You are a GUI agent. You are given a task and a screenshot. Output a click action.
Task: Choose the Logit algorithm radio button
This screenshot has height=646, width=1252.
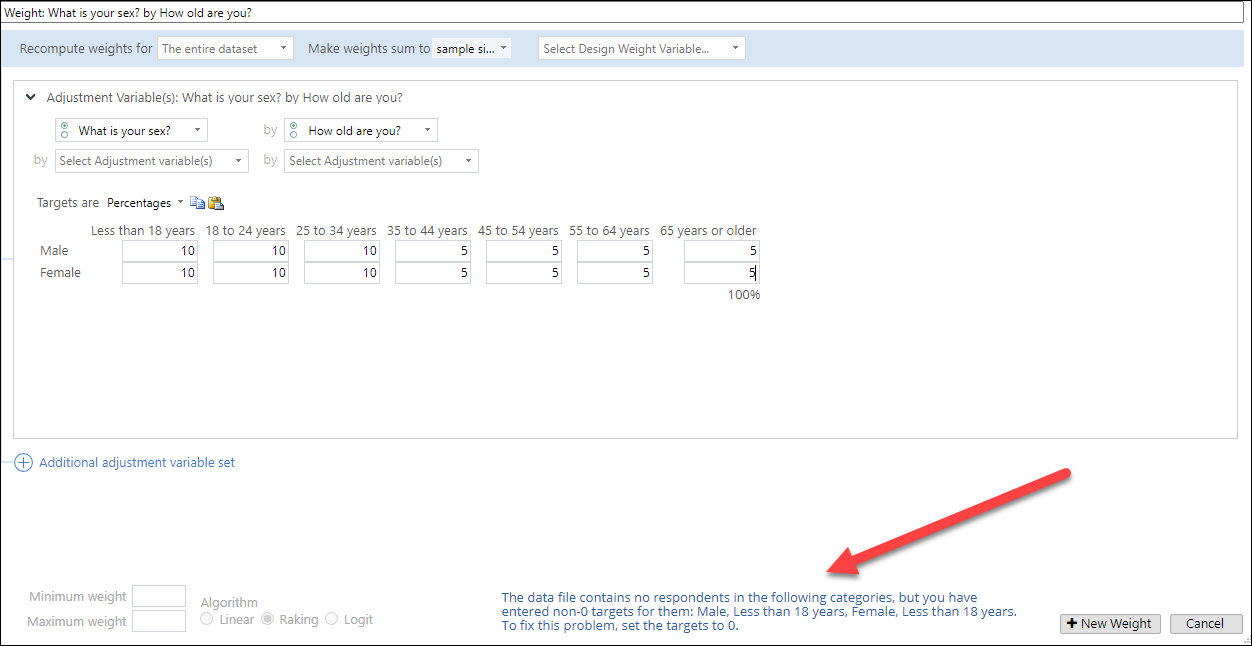tap(332, 619)
